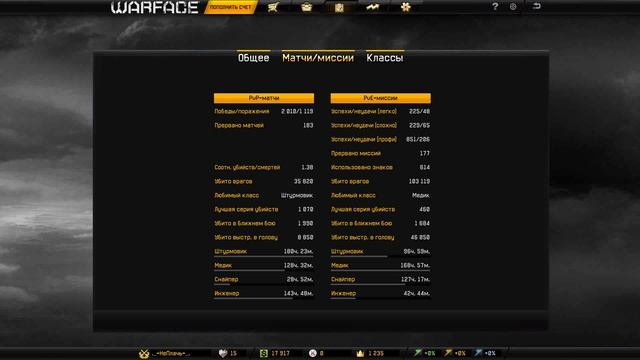The image size is (640, 360).
Task: Click the PvP Лучшая серия убийств label
Action: (x=246, y=209)
